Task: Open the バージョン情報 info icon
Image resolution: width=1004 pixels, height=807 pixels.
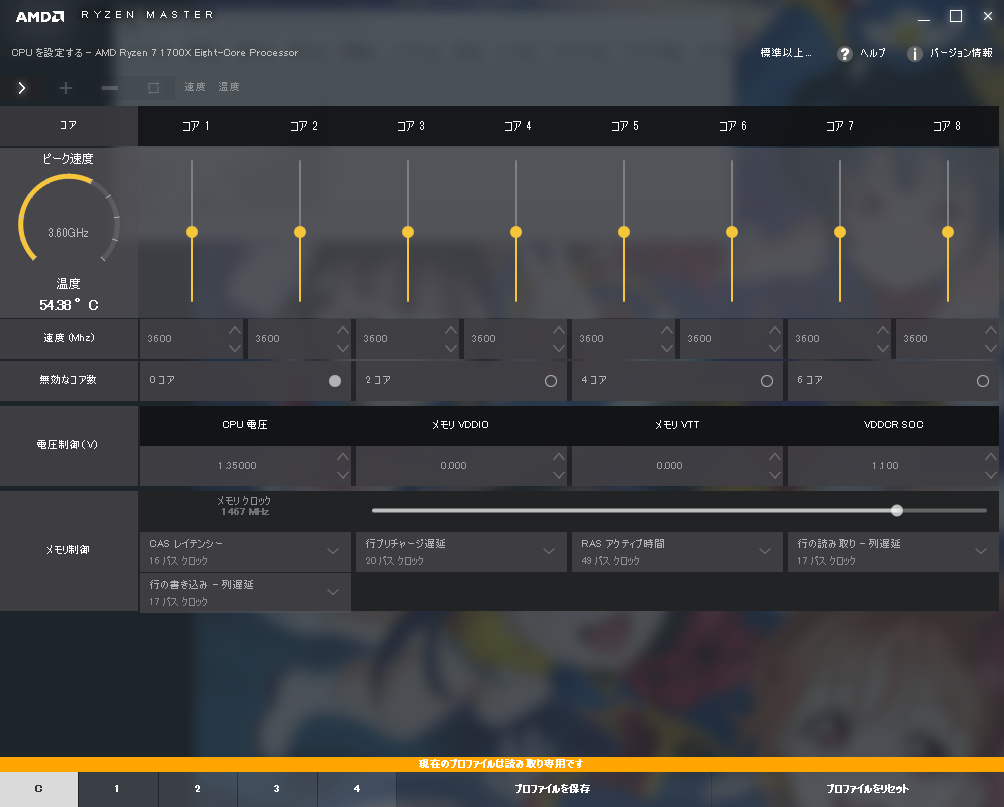Action: pos(914,54)
